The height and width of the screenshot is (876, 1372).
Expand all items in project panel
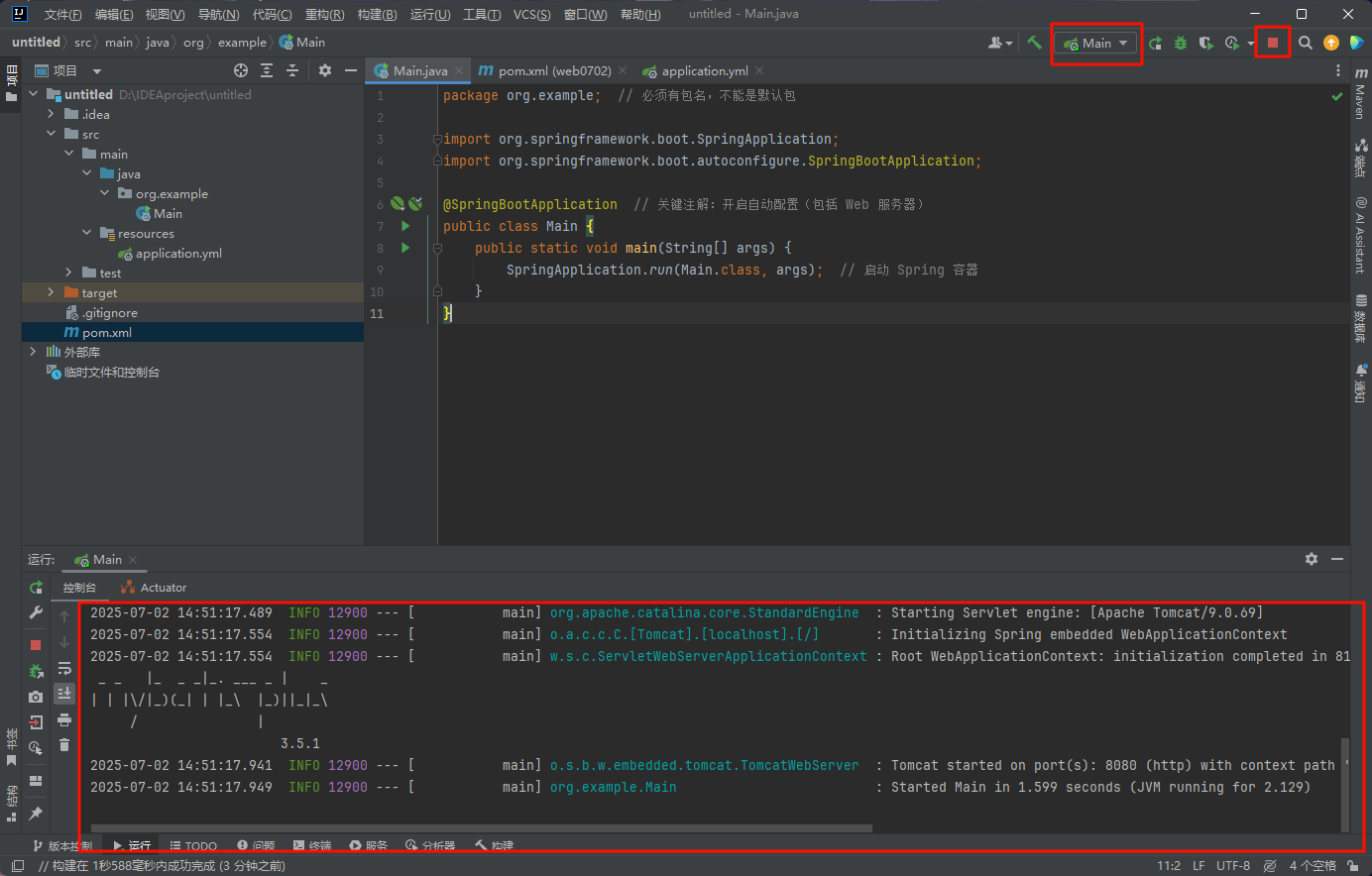point(267,70)
